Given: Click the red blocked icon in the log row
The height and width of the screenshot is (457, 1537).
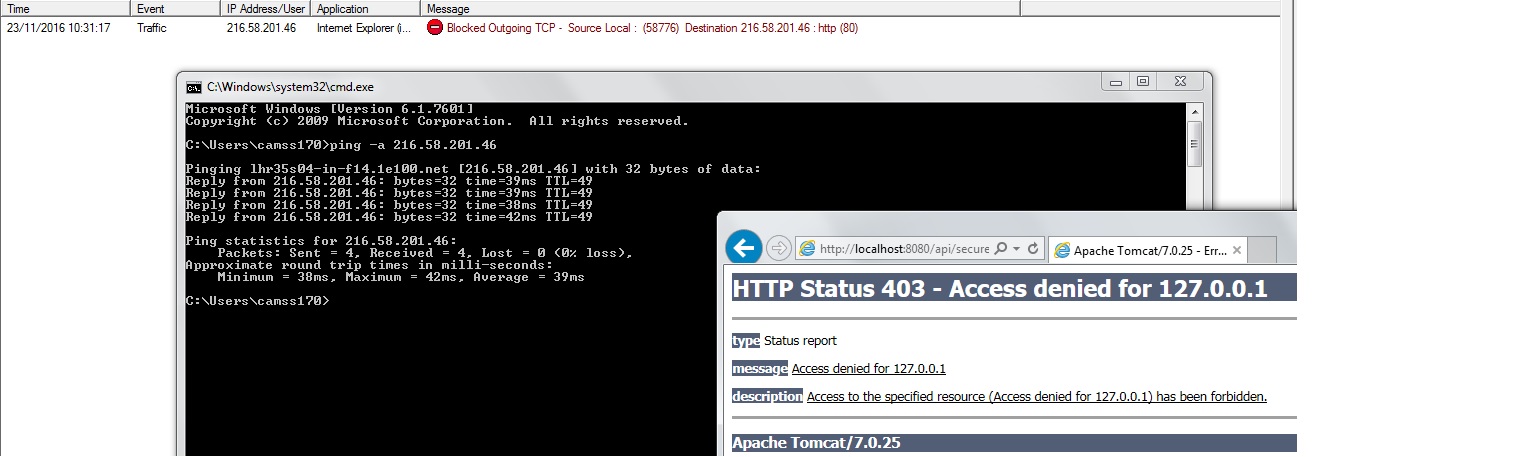Looking at the screenshot, I should (x=434, y=28).
